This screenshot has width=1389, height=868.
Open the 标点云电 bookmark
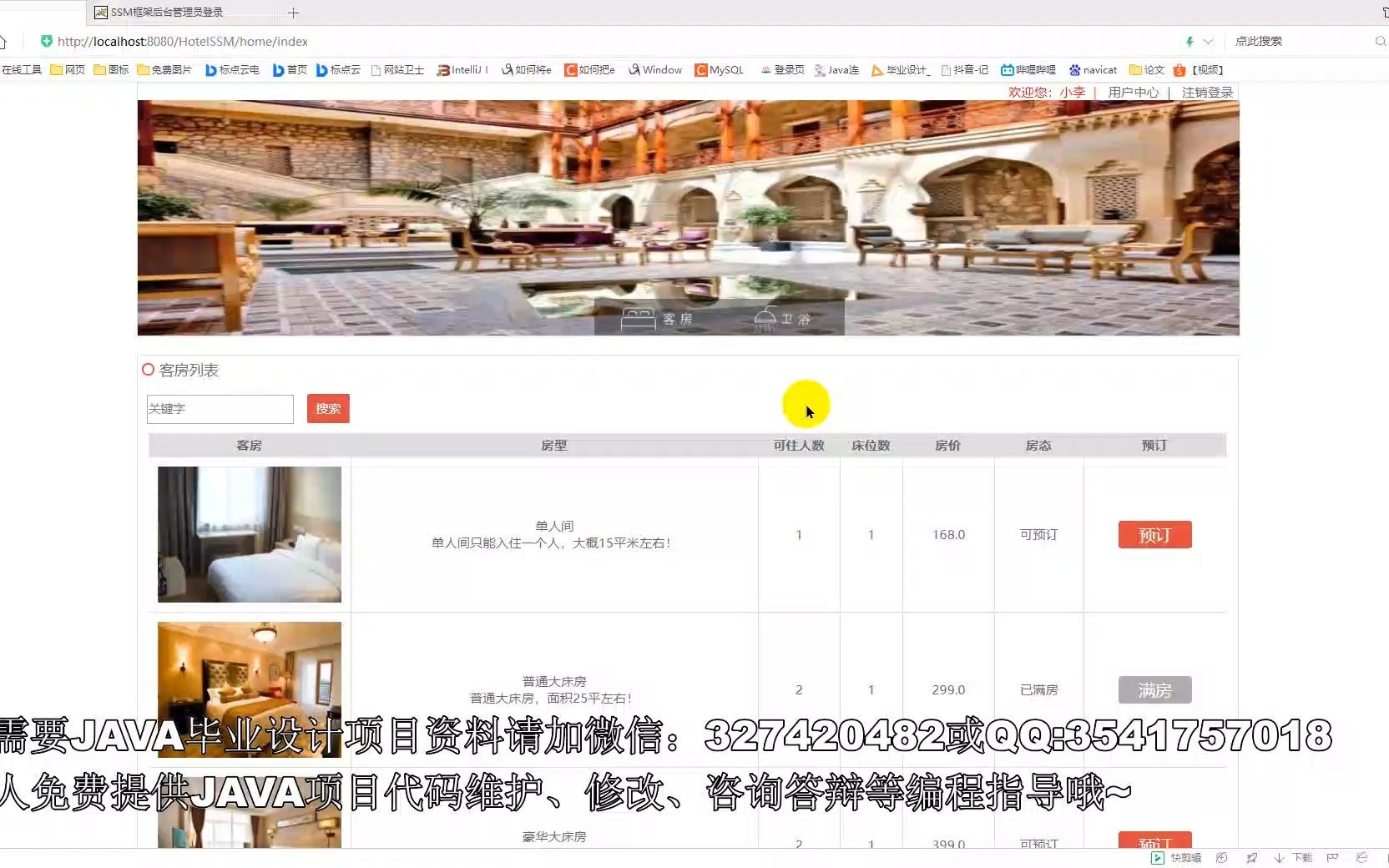[232, 70]
